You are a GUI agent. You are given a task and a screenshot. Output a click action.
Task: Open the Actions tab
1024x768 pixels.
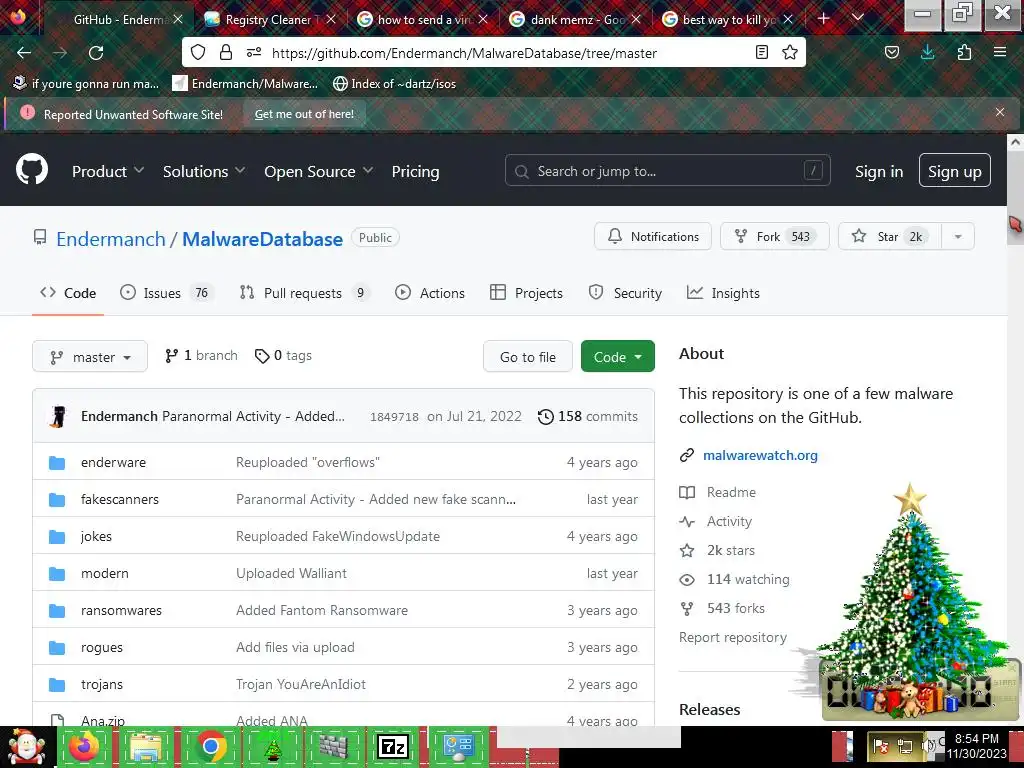click(x=430, y=293)
